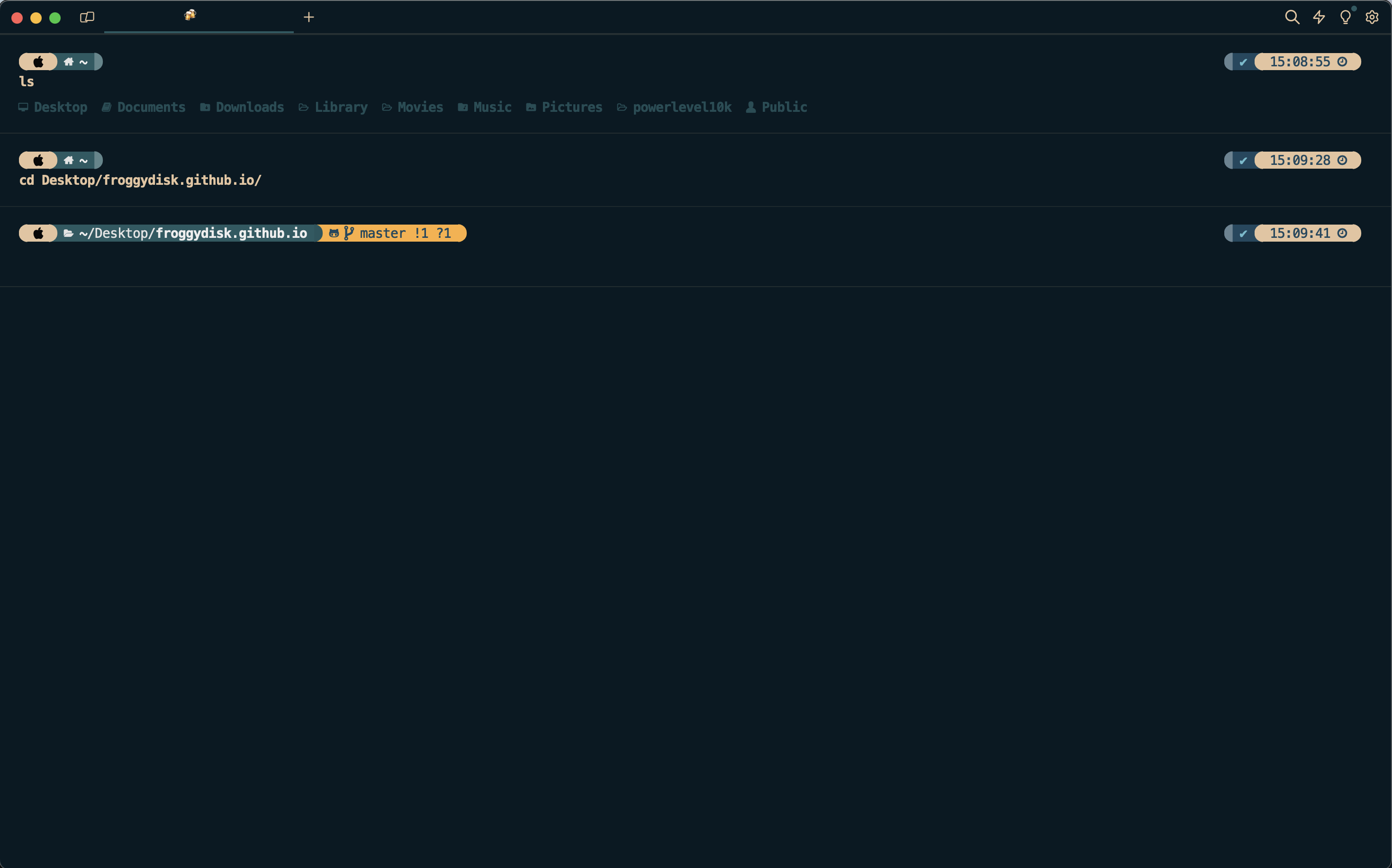This screenshot has width=1392, height=868.
Task: Select the beer mug emoji tab
Action: [x=190, y=16]
